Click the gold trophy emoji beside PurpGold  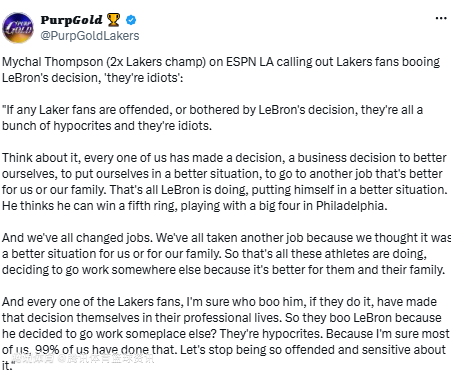pos(113,20)
